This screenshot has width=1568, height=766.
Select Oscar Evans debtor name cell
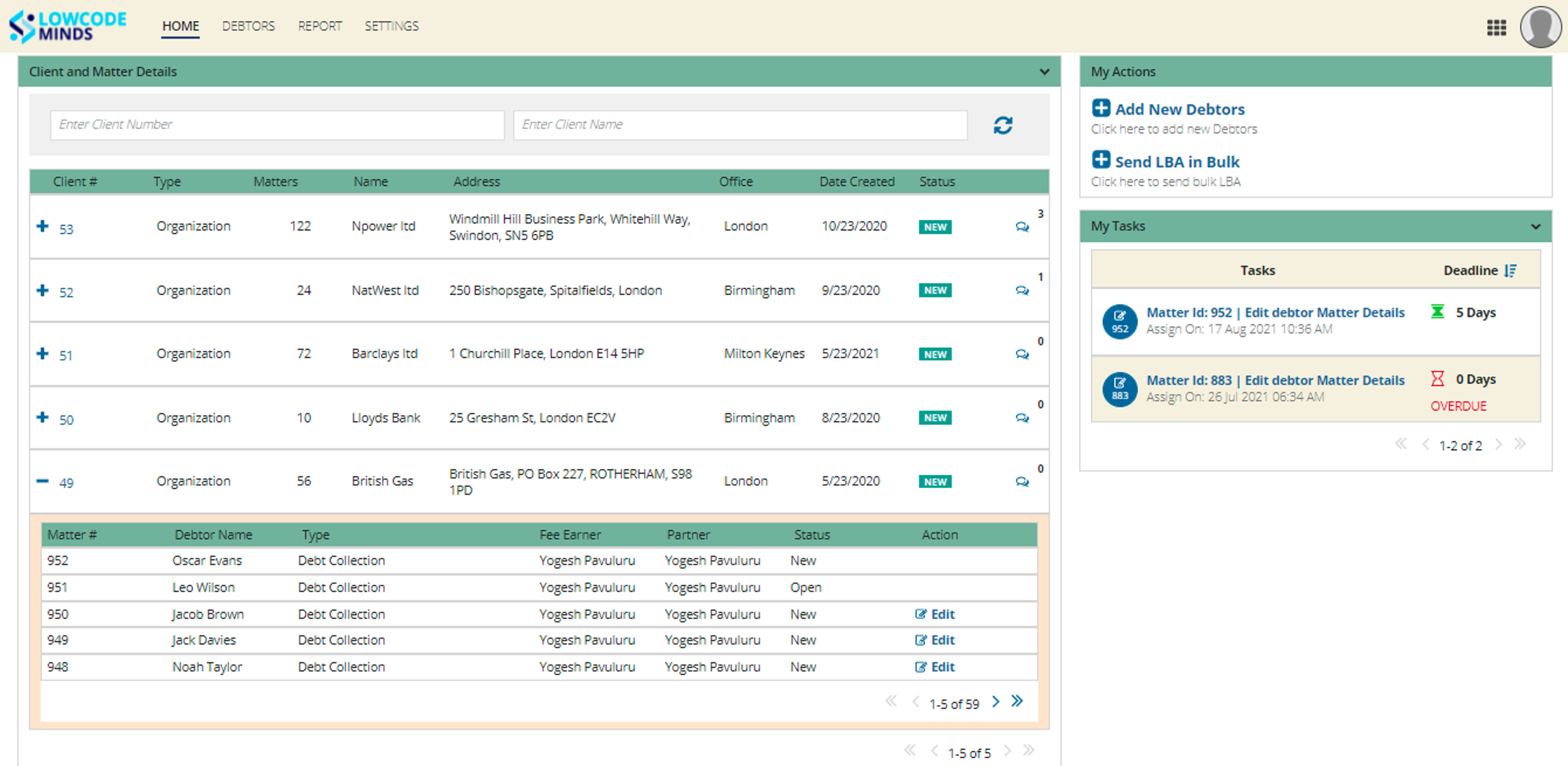207,561
